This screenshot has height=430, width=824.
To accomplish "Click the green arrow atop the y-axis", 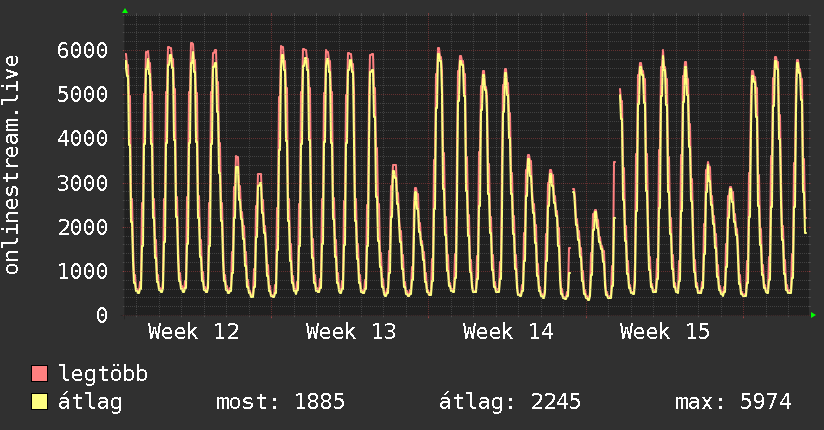I will (125, 11).
